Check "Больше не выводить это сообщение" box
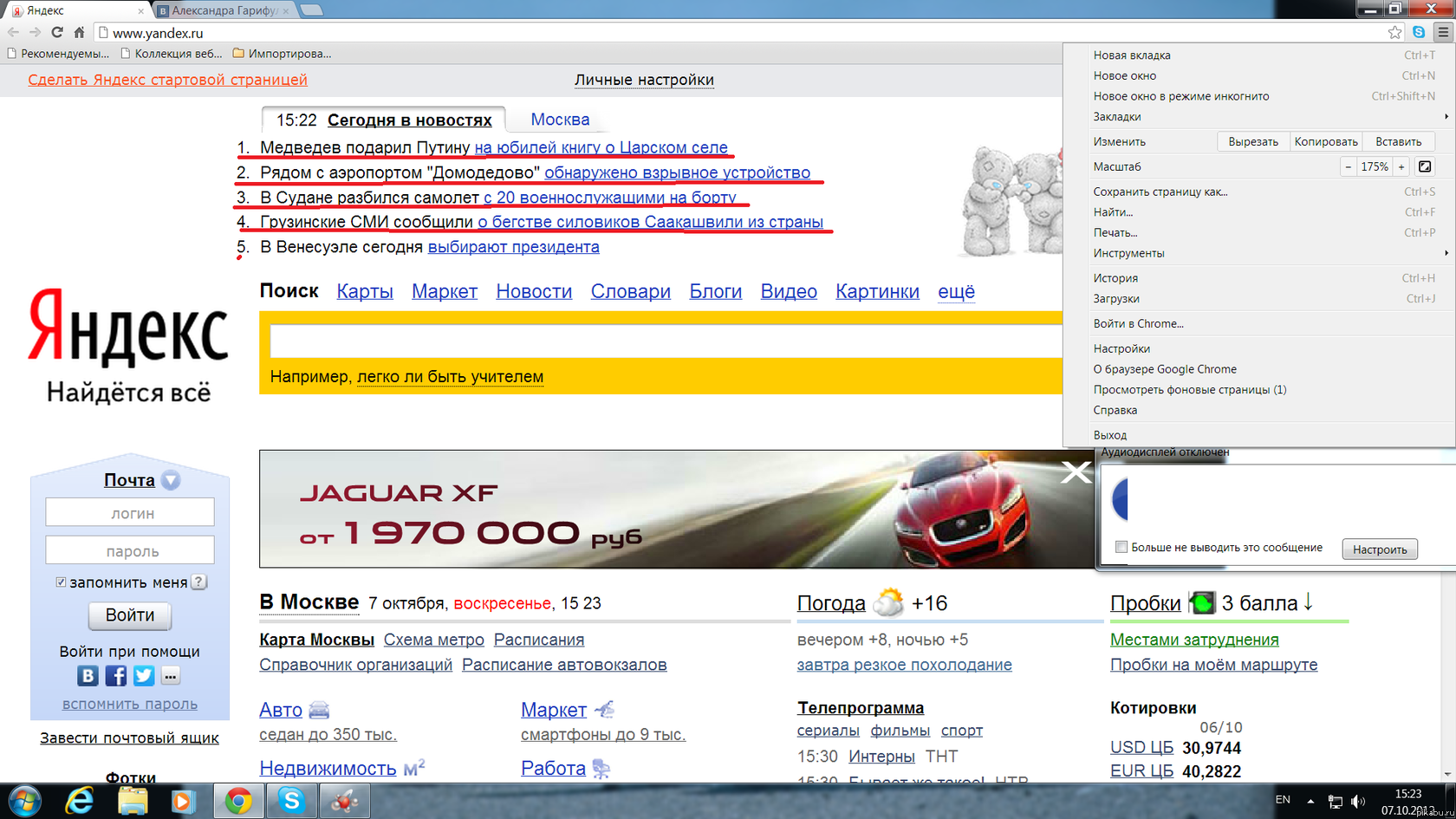This screenshot has height=819, width=1456. coord(1121,547)
